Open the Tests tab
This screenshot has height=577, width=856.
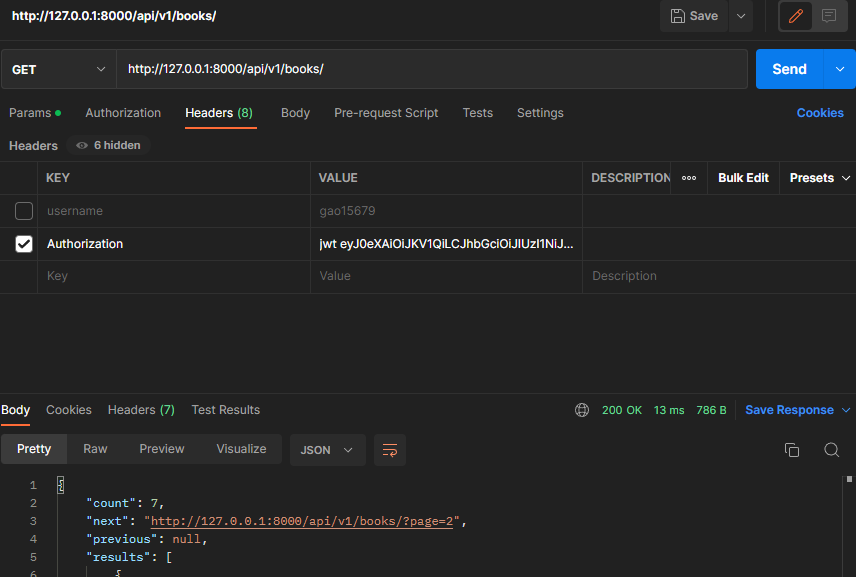click(478, 113)
